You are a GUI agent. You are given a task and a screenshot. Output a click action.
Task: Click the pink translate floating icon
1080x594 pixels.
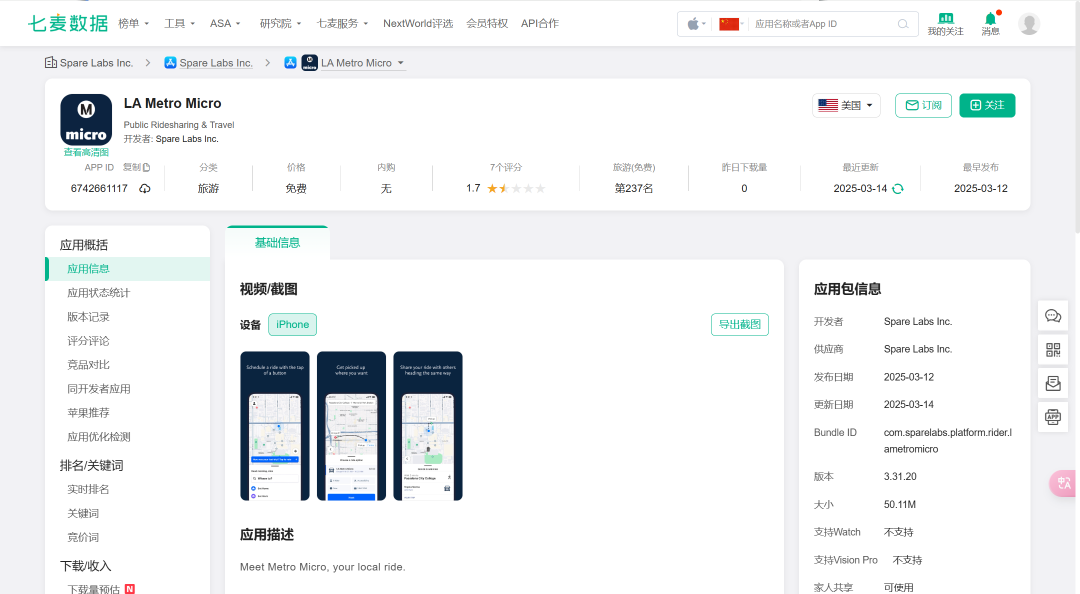click(1064, 483)
